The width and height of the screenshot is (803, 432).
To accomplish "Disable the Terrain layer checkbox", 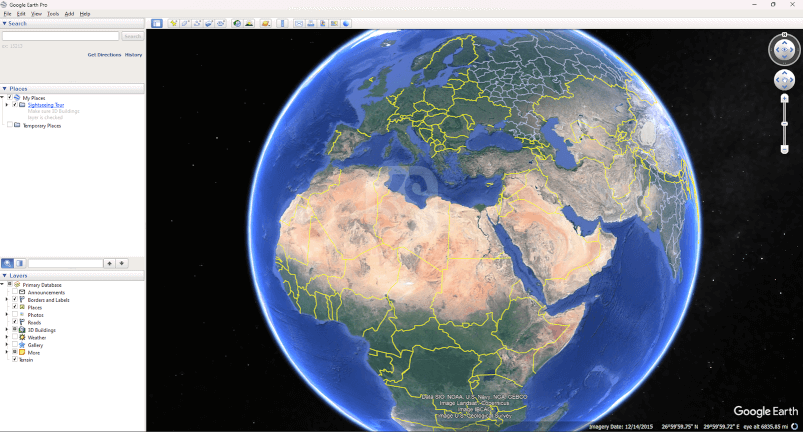I will [x=15, y=359].
